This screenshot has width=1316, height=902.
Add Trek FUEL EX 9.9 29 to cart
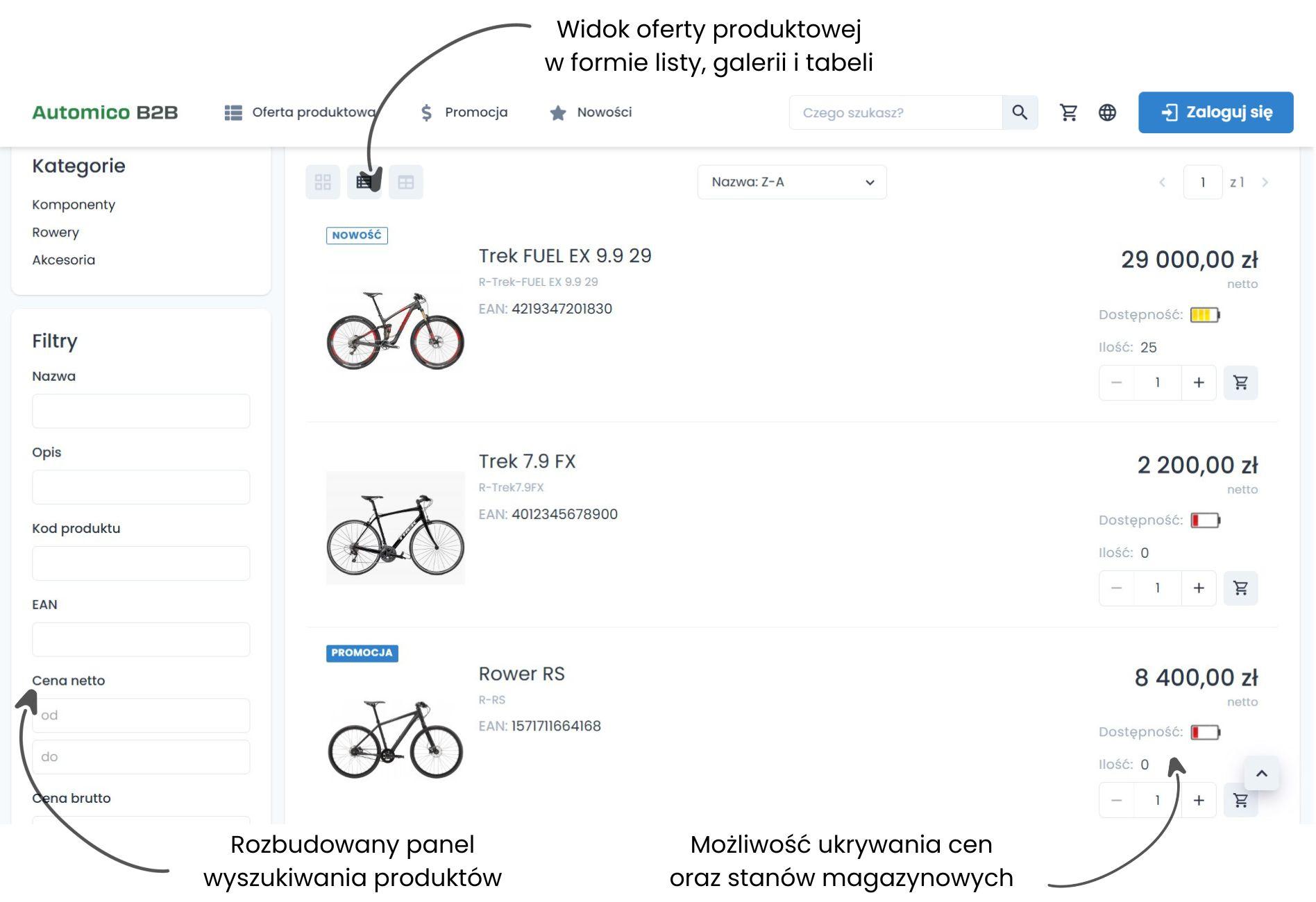coord(1240,382)
